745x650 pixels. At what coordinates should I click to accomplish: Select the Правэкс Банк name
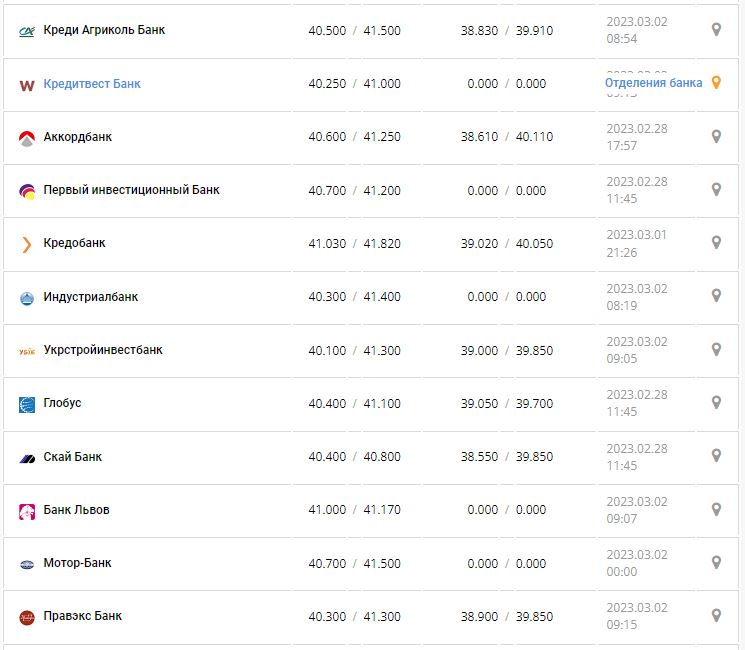[83, 616]
